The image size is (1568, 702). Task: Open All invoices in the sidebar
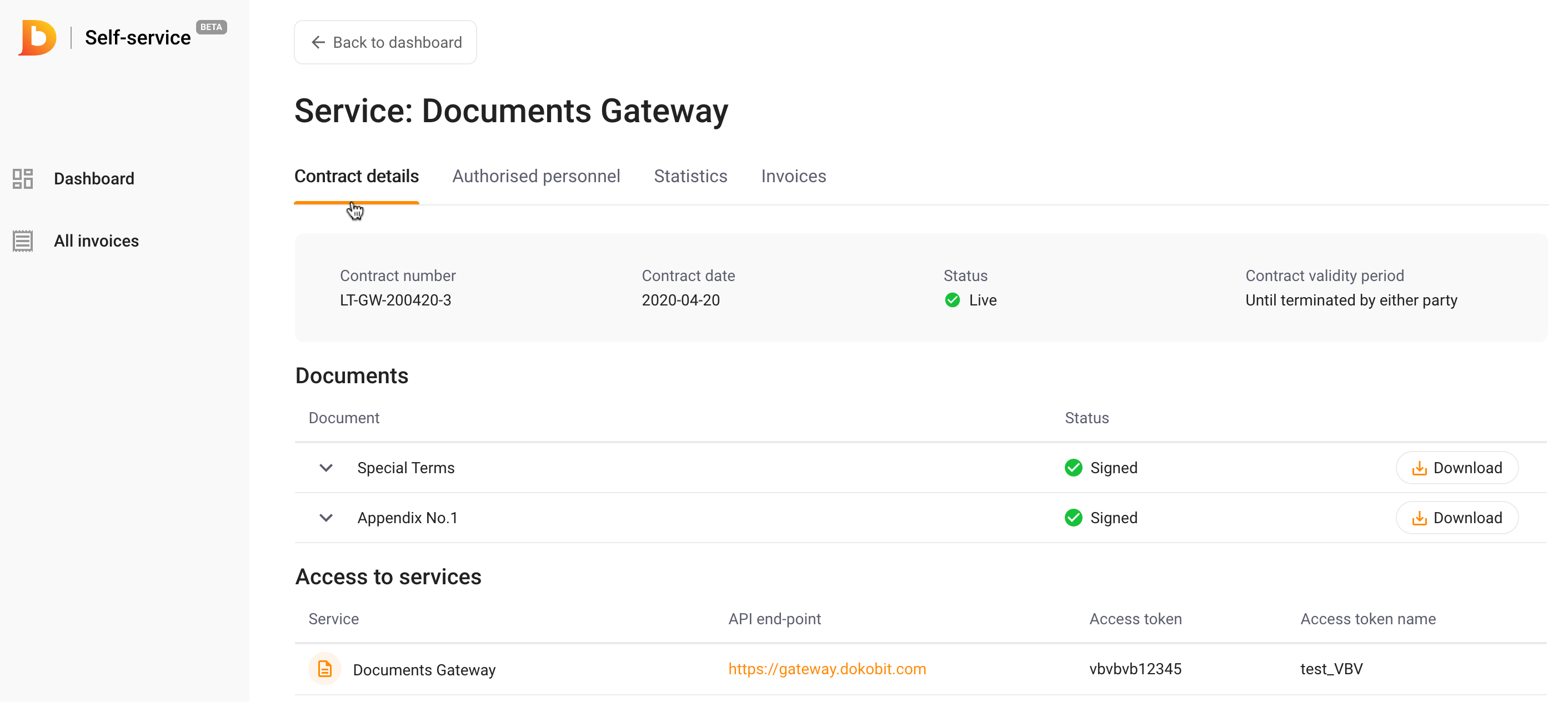[x=96, y=241]
